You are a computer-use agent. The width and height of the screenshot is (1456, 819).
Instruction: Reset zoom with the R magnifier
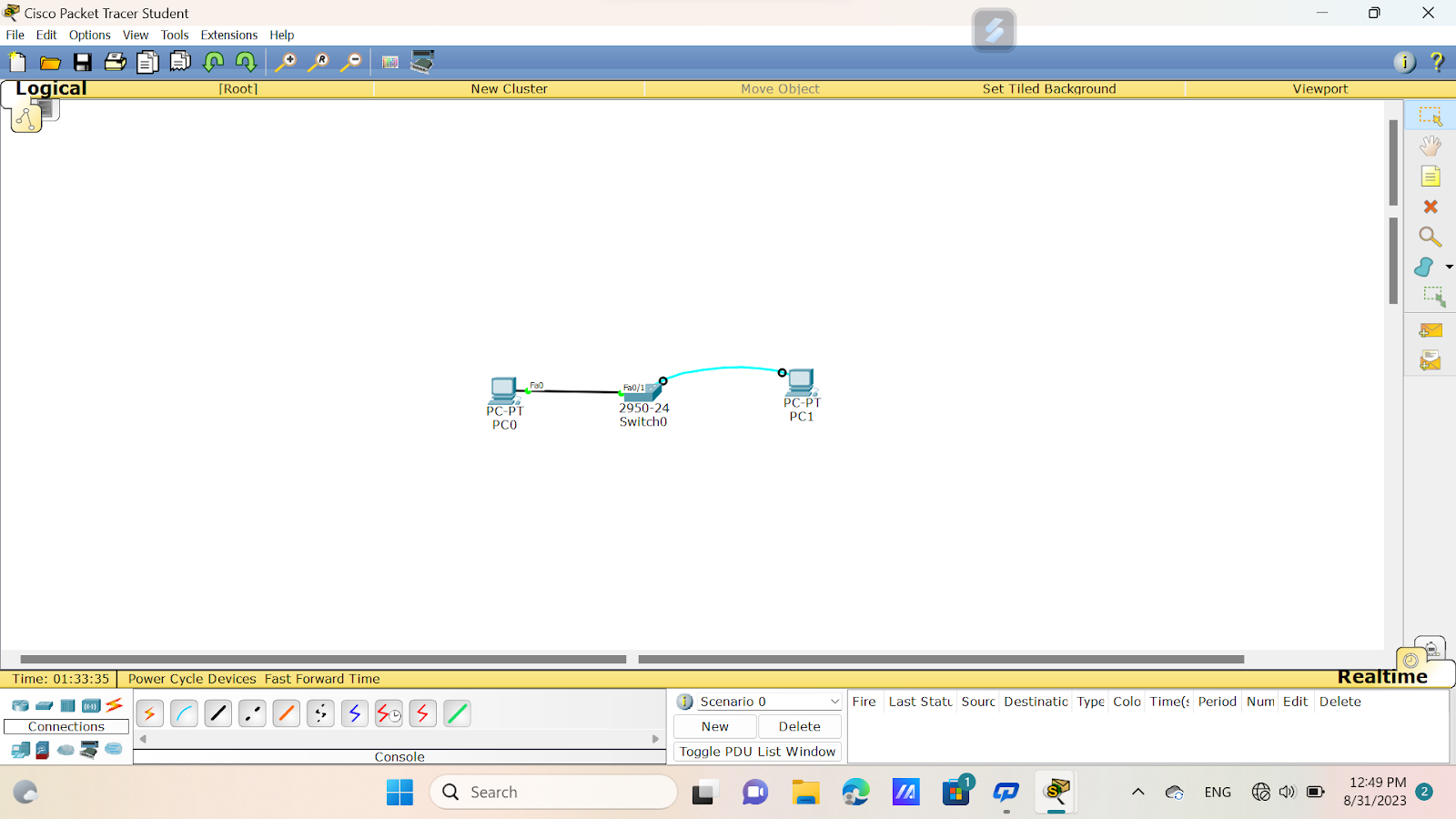[318, 62]
